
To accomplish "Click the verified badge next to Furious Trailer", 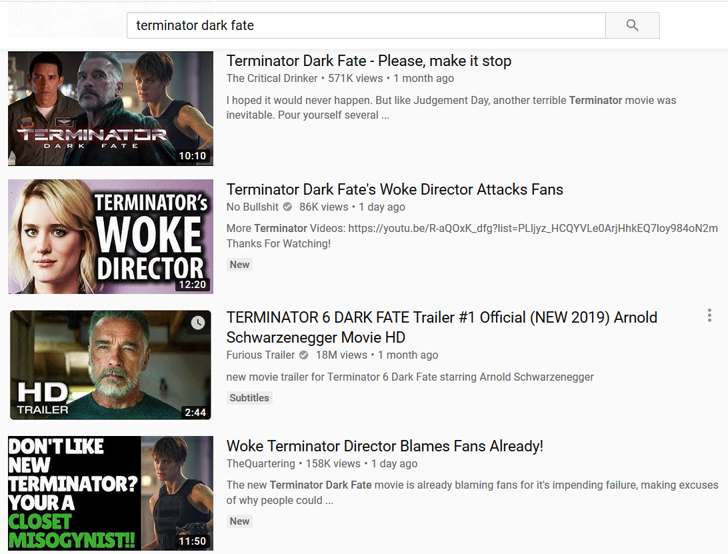I will [x=304, y=355].
